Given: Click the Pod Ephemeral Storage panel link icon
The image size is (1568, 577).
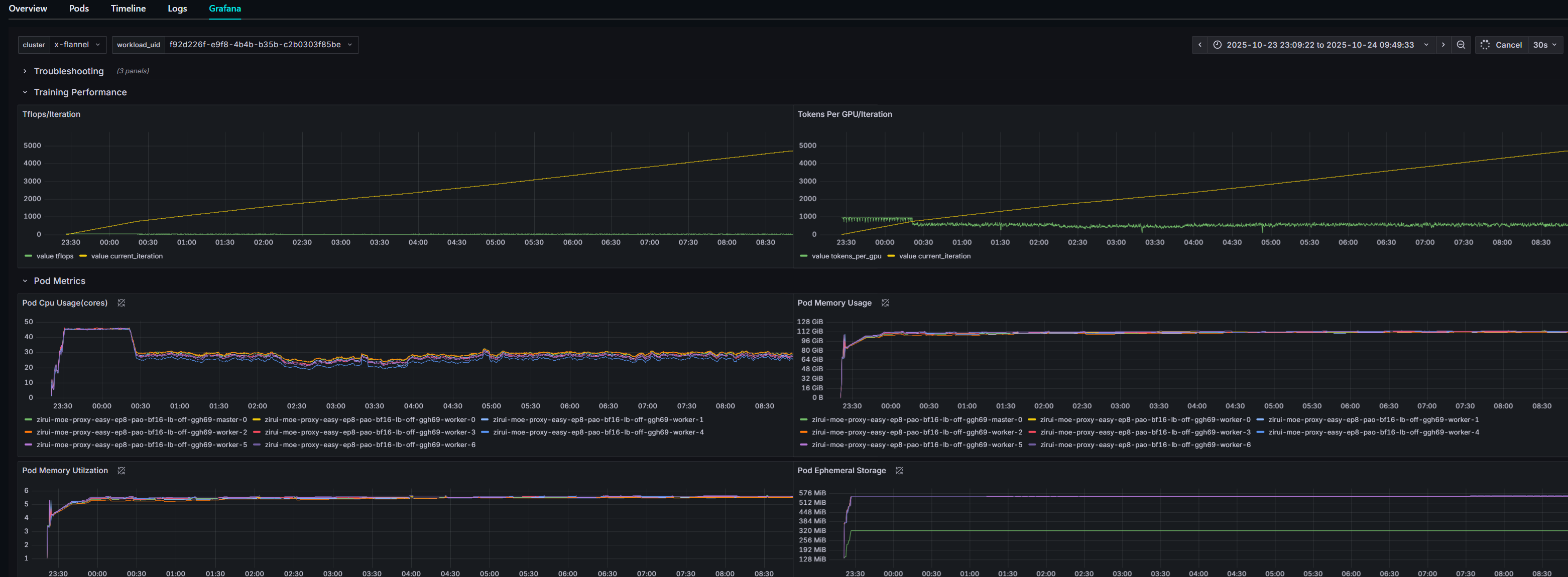Looking at the screenshot, I should [x=900, y=470].
